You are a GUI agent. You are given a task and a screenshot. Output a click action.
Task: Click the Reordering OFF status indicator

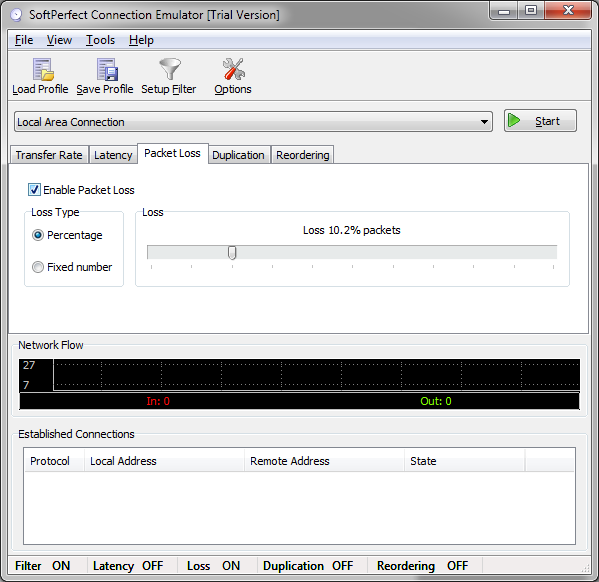click(x=423, y=566)
